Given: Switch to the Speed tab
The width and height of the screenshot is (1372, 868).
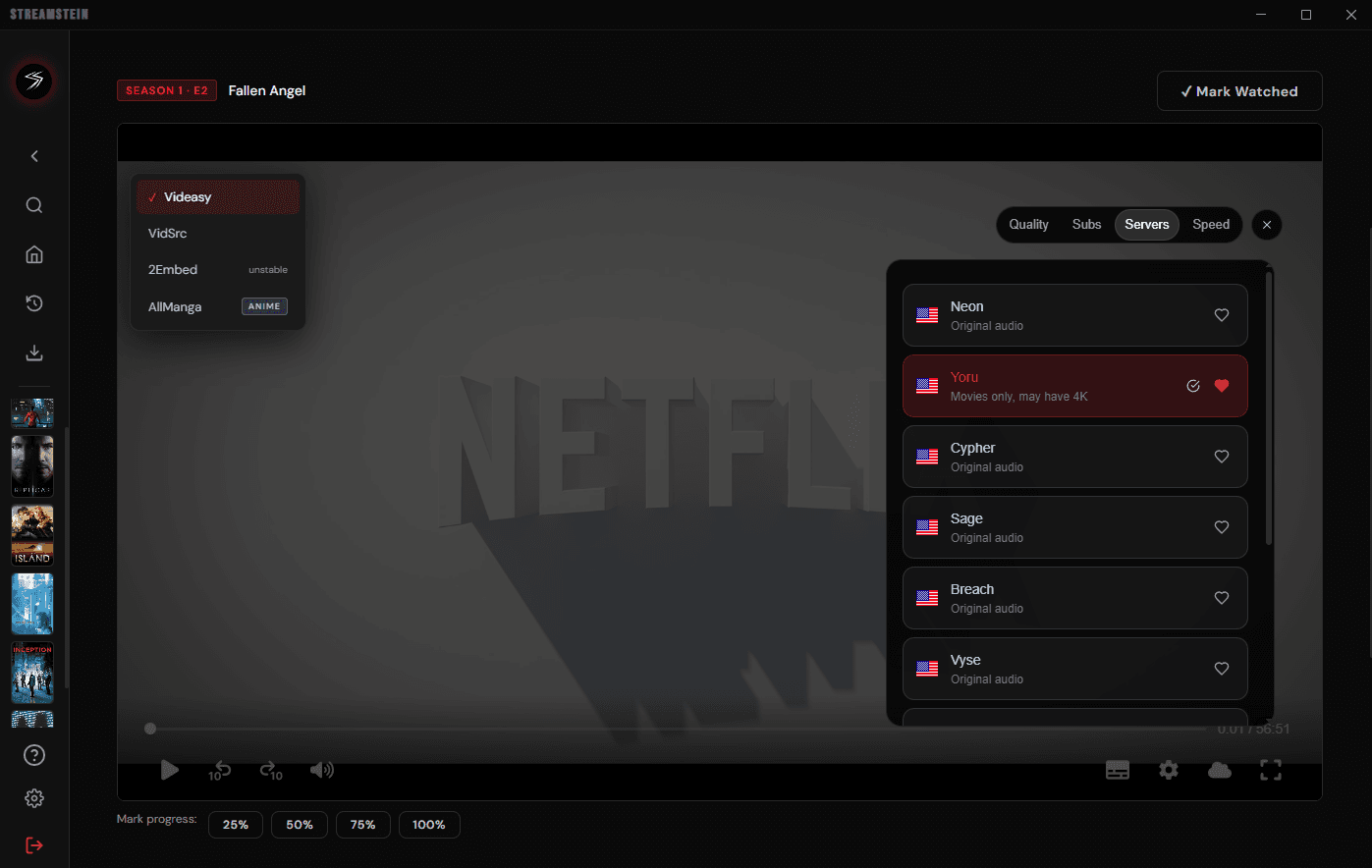Looking at the screenshot, I should click(1211, 225).
